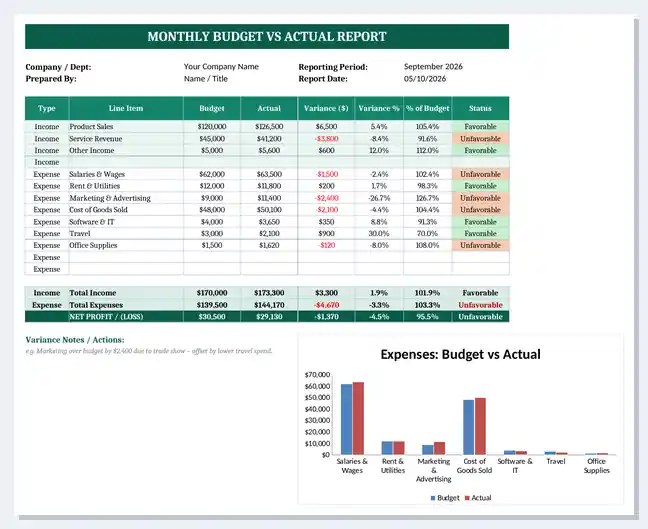Click the Total Expenses variance '-$4,670'
The image size is (648, 529).
coord(326,305)
